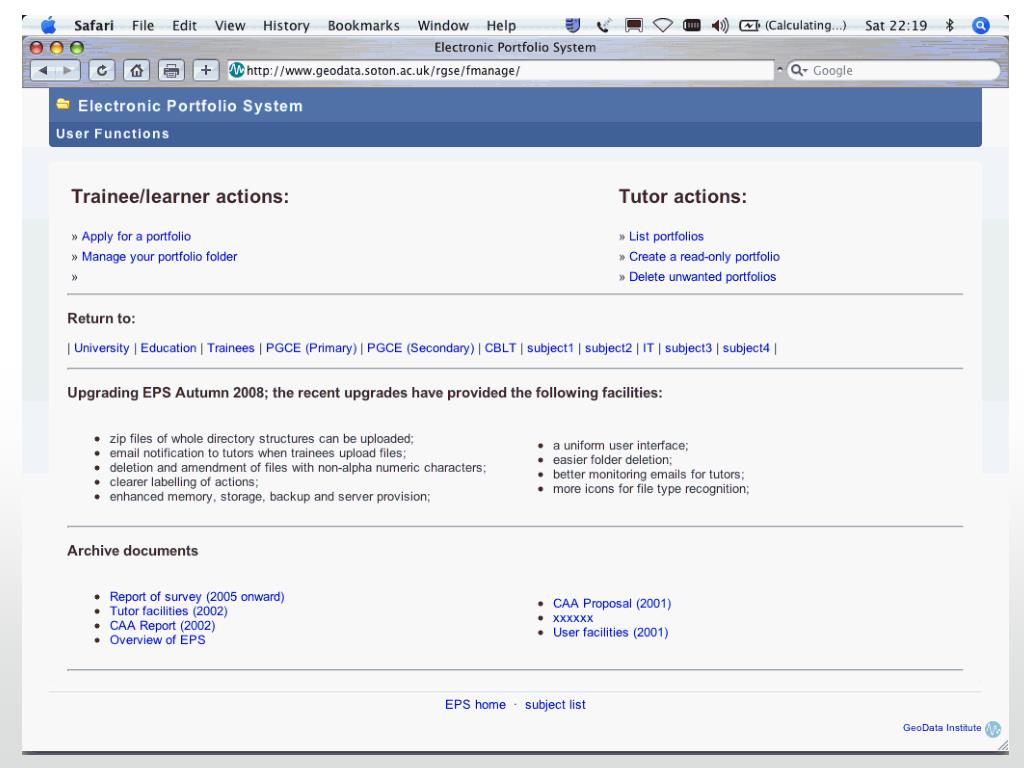Open User facilities (2001) document
The image size is (1024, 768).
(x=611, y=632)
